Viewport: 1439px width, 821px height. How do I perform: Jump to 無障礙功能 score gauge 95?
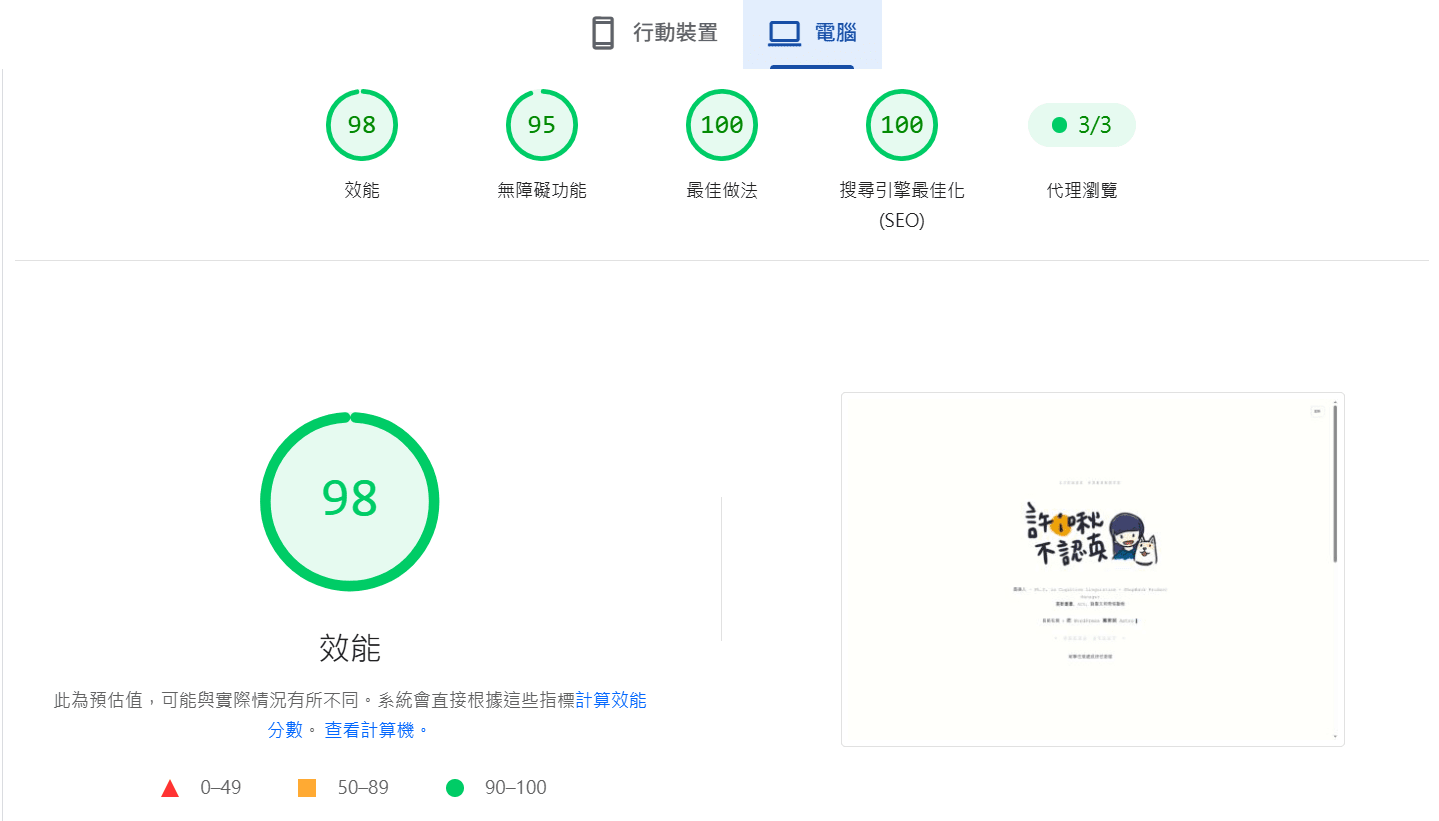542,125
